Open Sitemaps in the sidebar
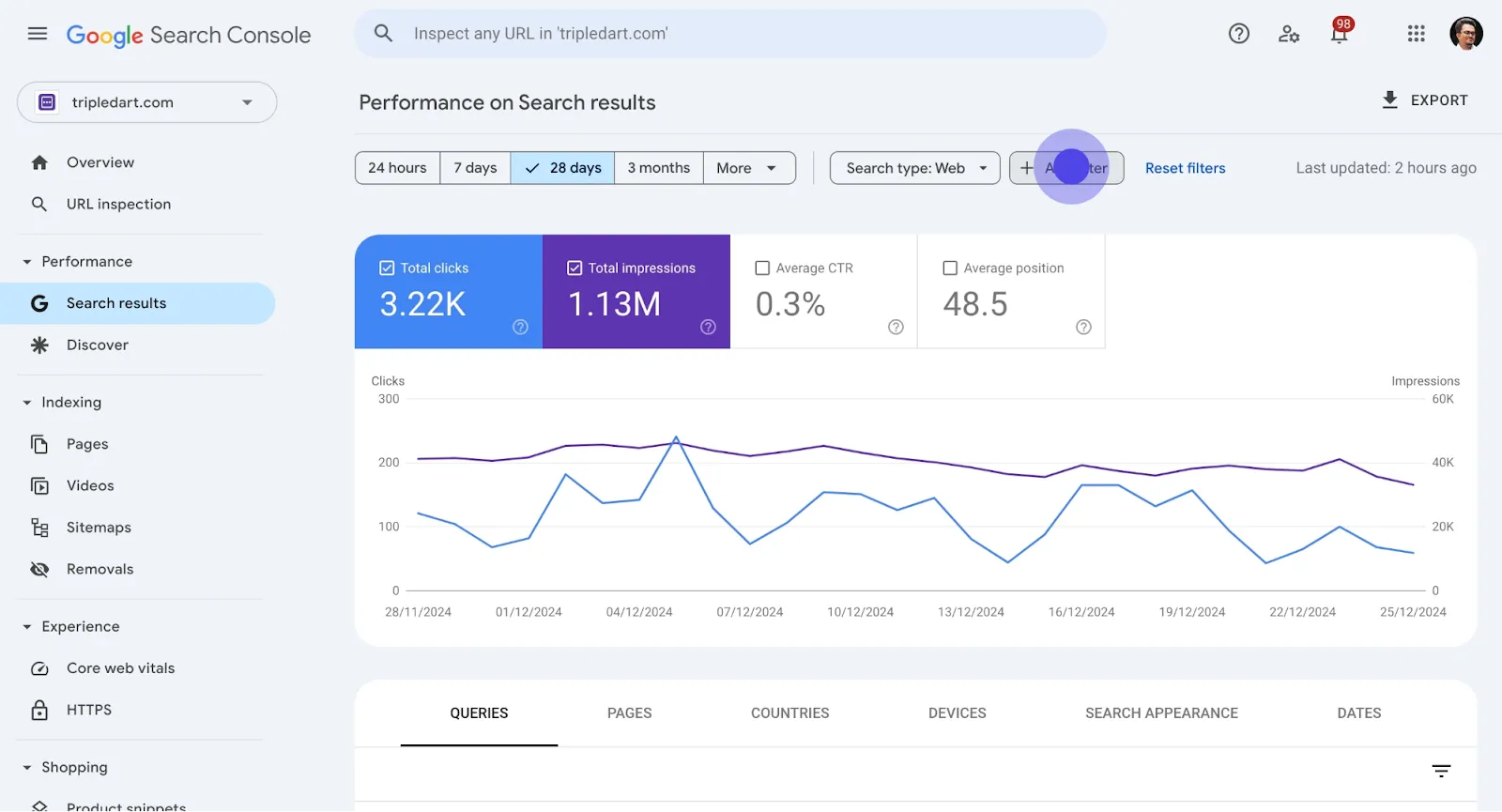Image resolution: width=1502 pixels, height=812 pixels. tap(99, 528)
